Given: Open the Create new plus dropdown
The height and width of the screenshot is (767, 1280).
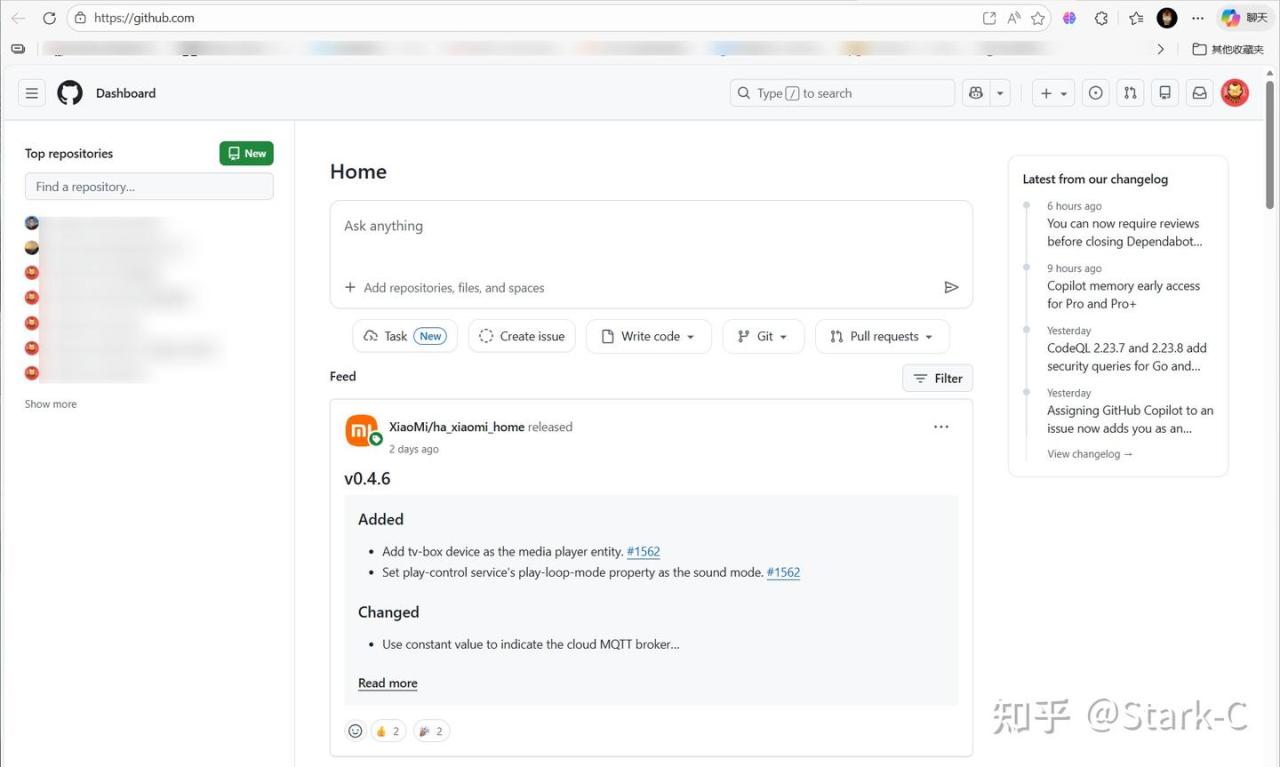Looking at the screenshot, I should [x=1053, y=93].
